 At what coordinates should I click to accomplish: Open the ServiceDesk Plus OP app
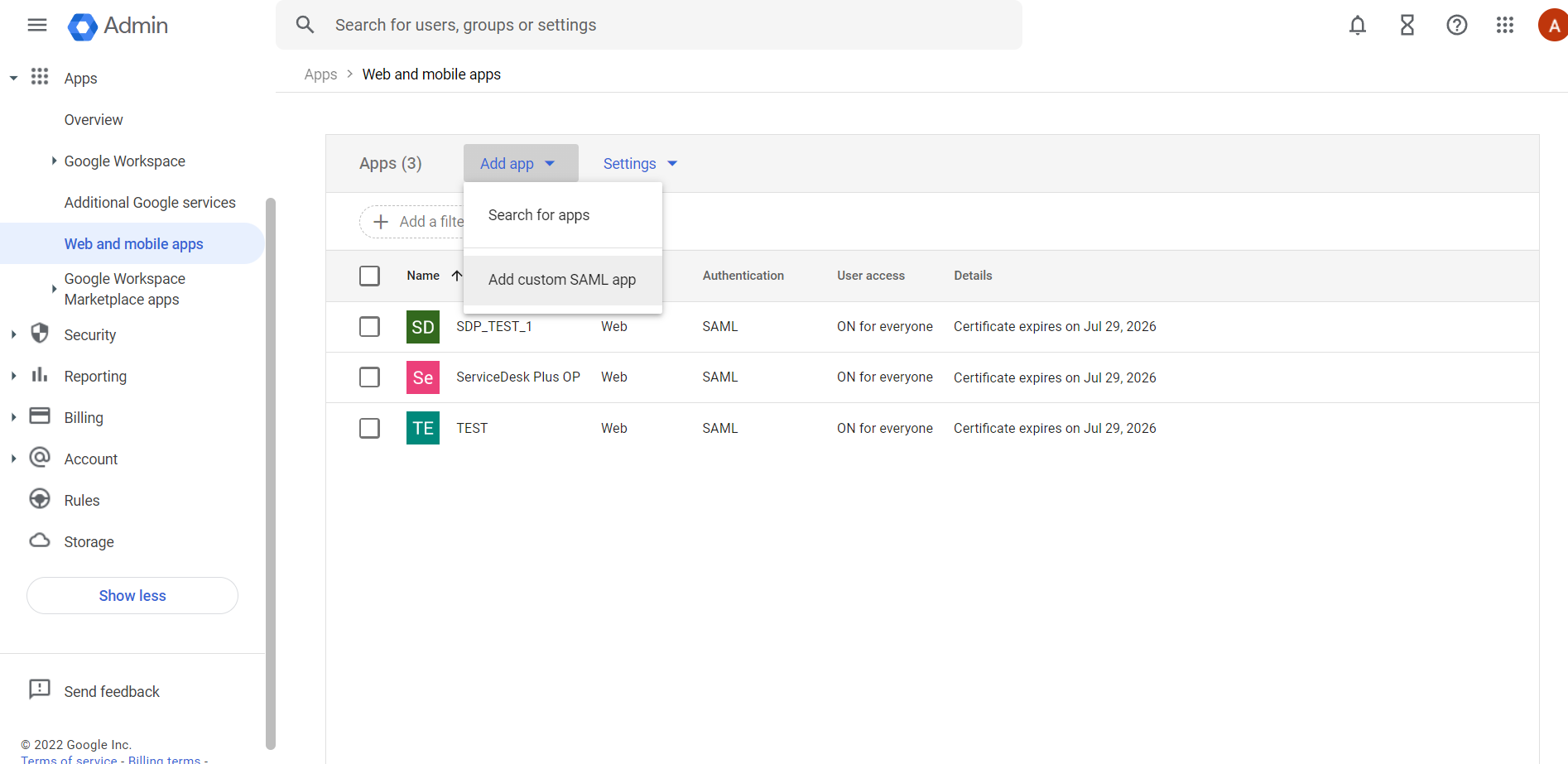point(518,377)
